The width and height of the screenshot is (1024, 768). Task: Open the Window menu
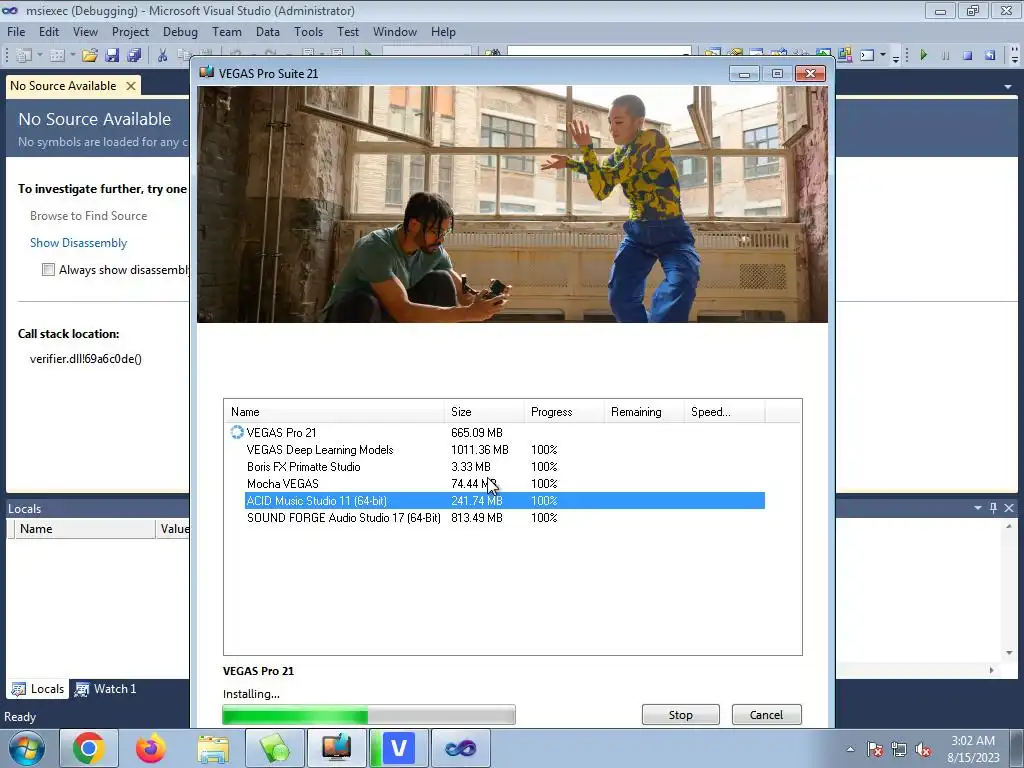394,32
